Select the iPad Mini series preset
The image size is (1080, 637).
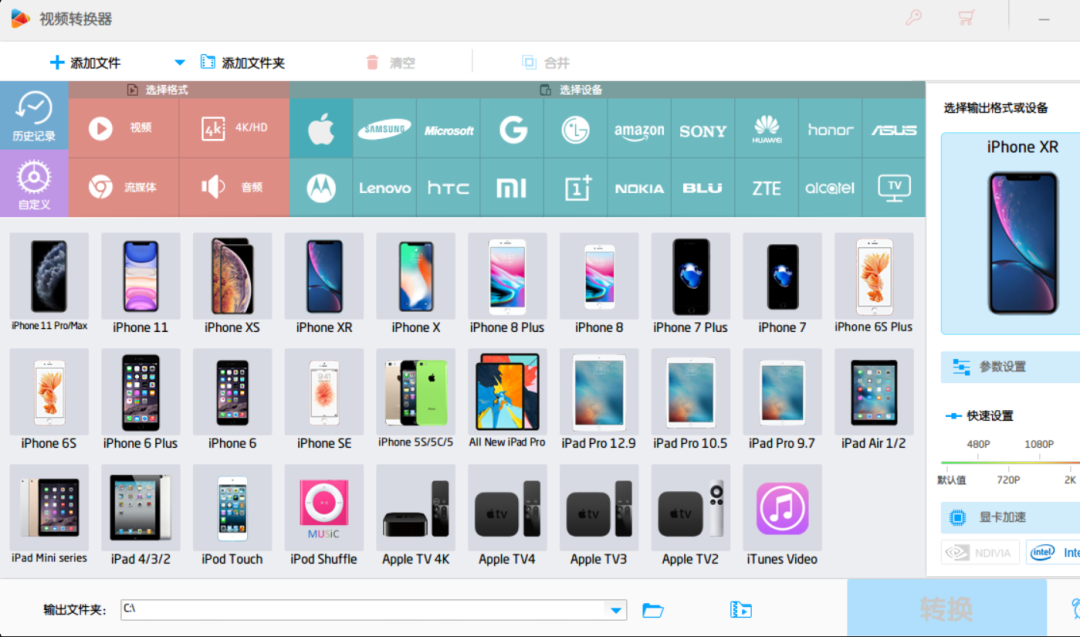pyautogui.click(x=49, y=515)
